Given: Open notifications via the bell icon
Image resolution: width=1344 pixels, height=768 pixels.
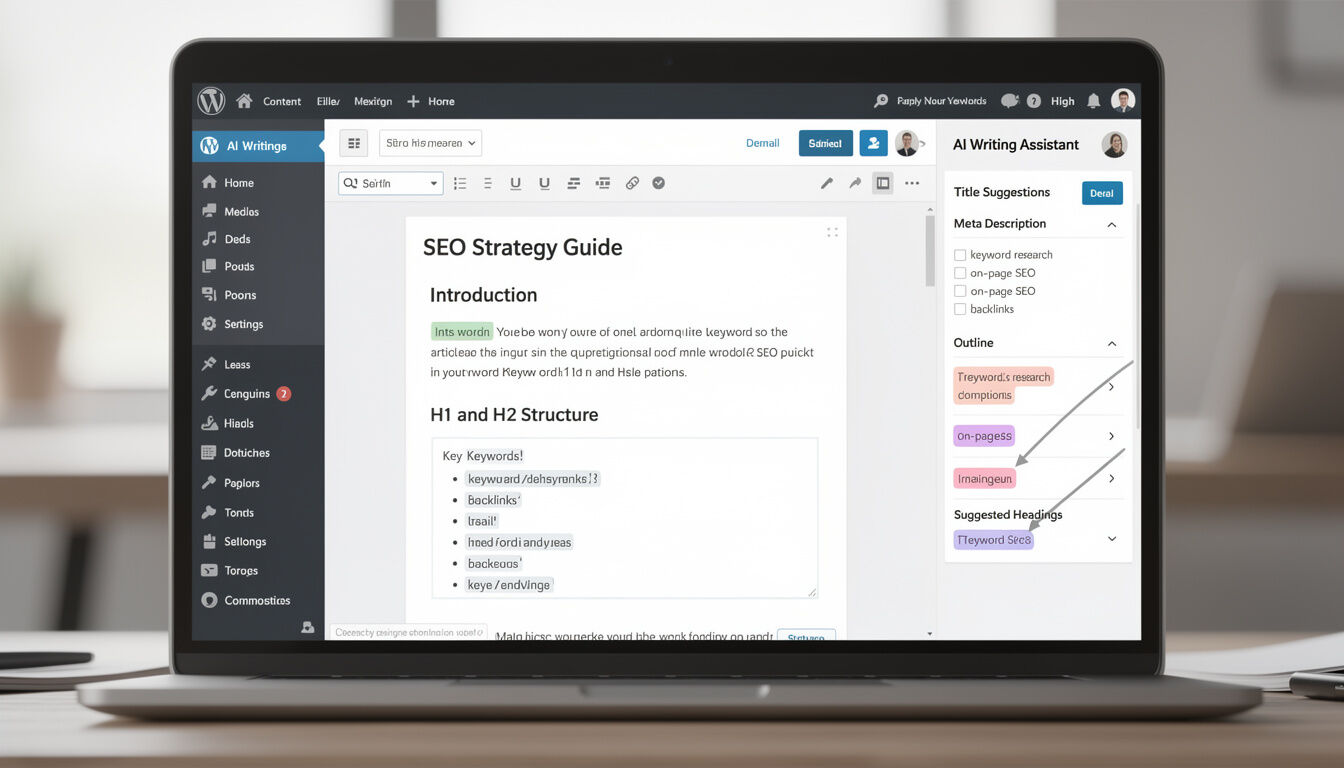Looking at the screenshot, I should pos(1094,101).
